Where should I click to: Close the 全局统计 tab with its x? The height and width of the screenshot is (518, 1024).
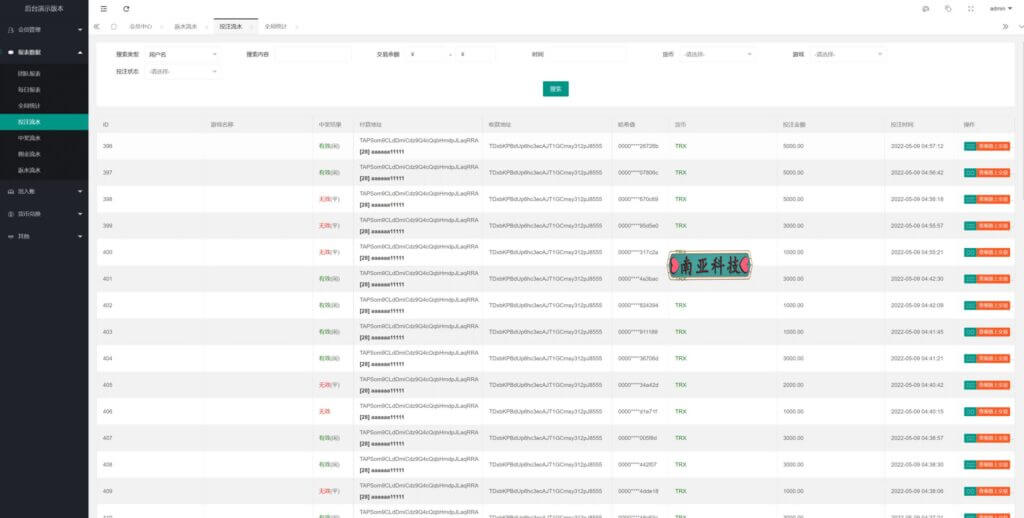click(x=296, y=27)
